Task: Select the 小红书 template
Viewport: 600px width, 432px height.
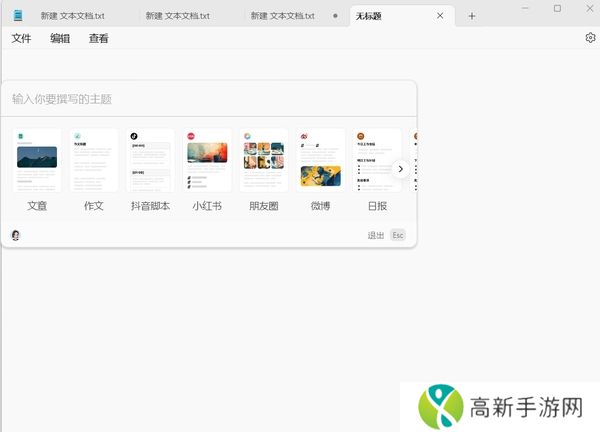Action: pos(208,161)
